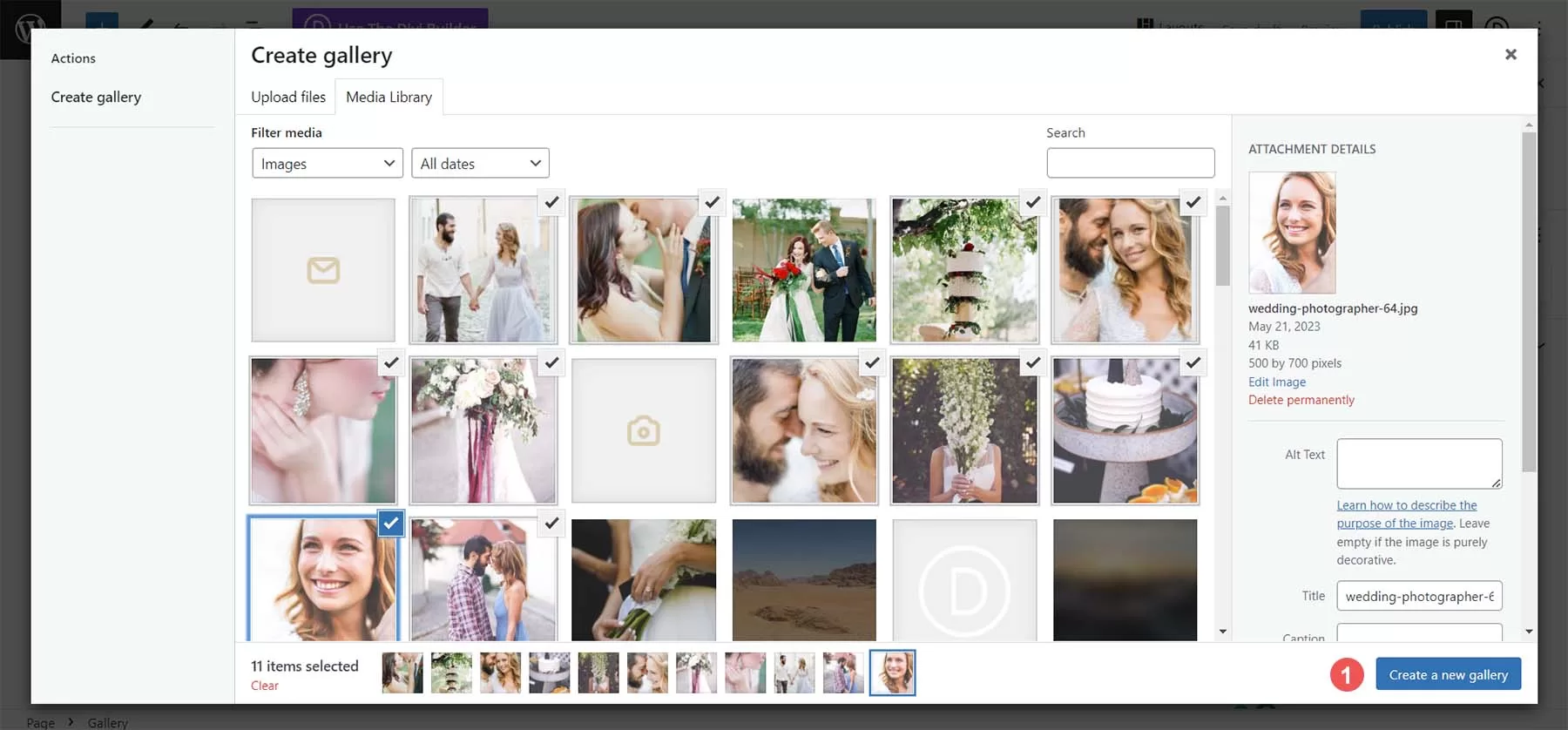Click the Divi logo placeholder thumbnail
The height and width of the screenshot is (730, 1568).
point(964,581)
